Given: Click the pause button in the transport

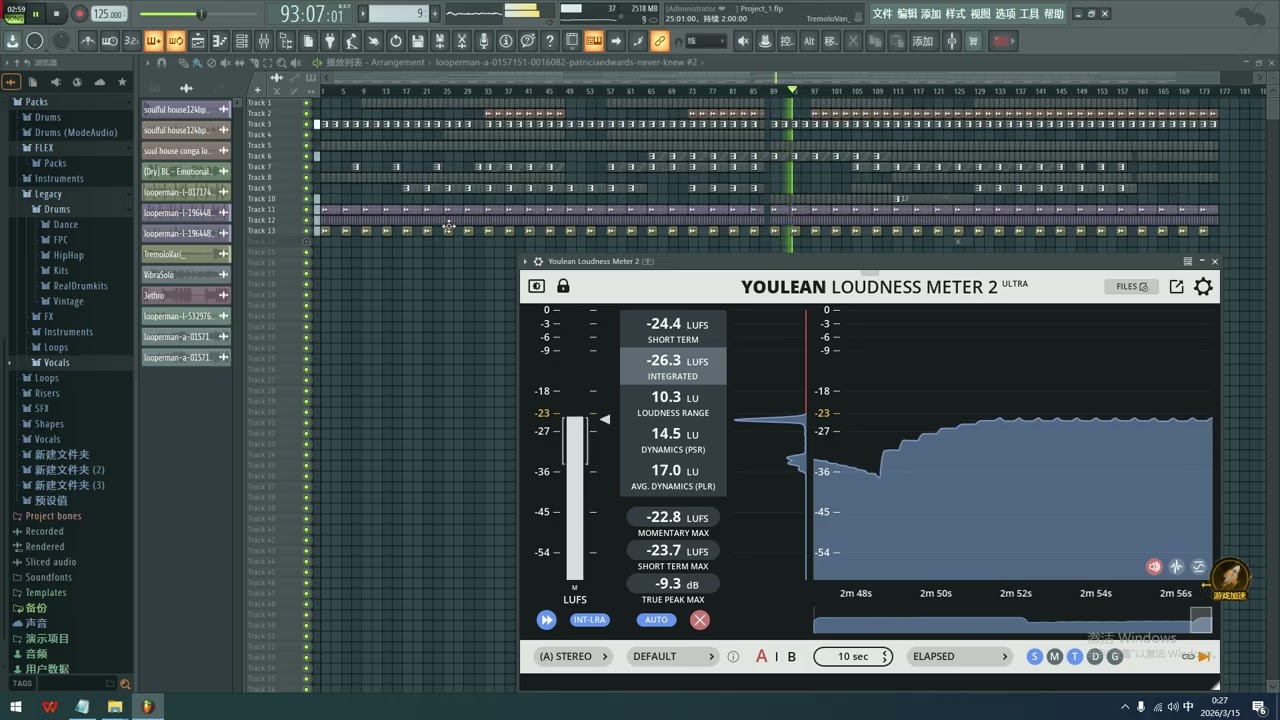Looking at the screenshot, I should pos(36,14).
